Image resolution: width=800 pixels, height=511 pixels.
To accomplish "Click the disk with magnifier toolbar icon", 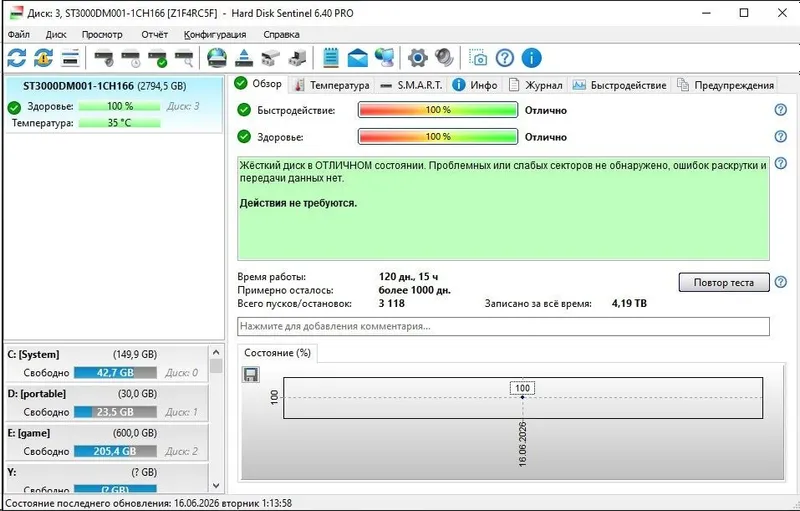I will [184, 58].
